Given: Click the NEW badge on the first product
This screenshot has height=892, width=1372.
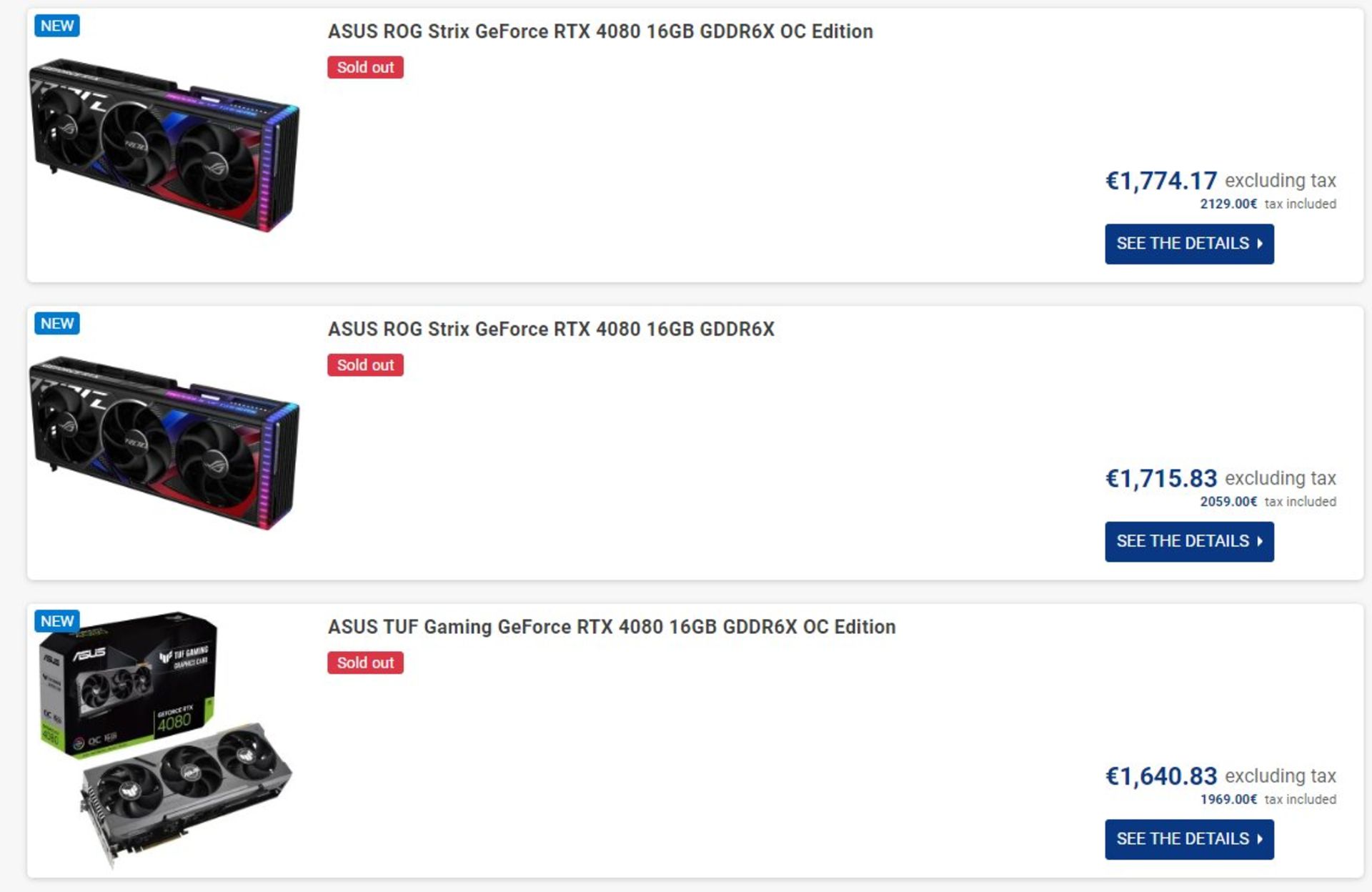Looking at the screenshot, I should point(58,26).
